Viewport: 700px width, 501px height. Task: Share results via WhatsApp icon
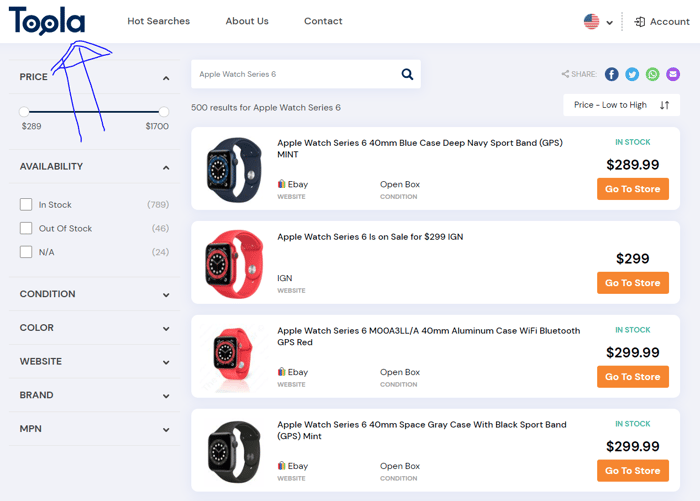[x=652, y=74]
